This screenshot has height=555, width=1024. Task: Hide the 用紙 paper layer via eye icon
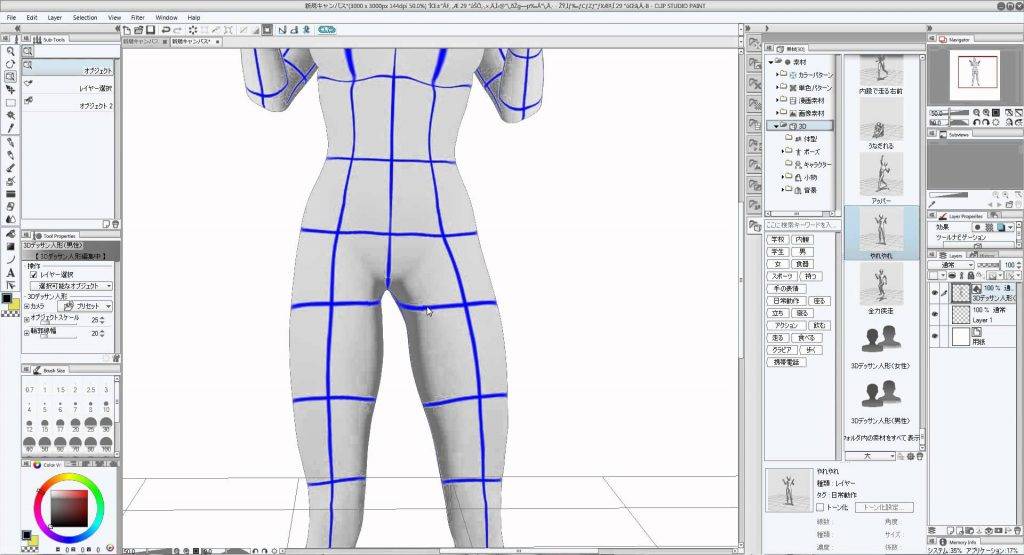pyautogui.click(x=935, y=336)
